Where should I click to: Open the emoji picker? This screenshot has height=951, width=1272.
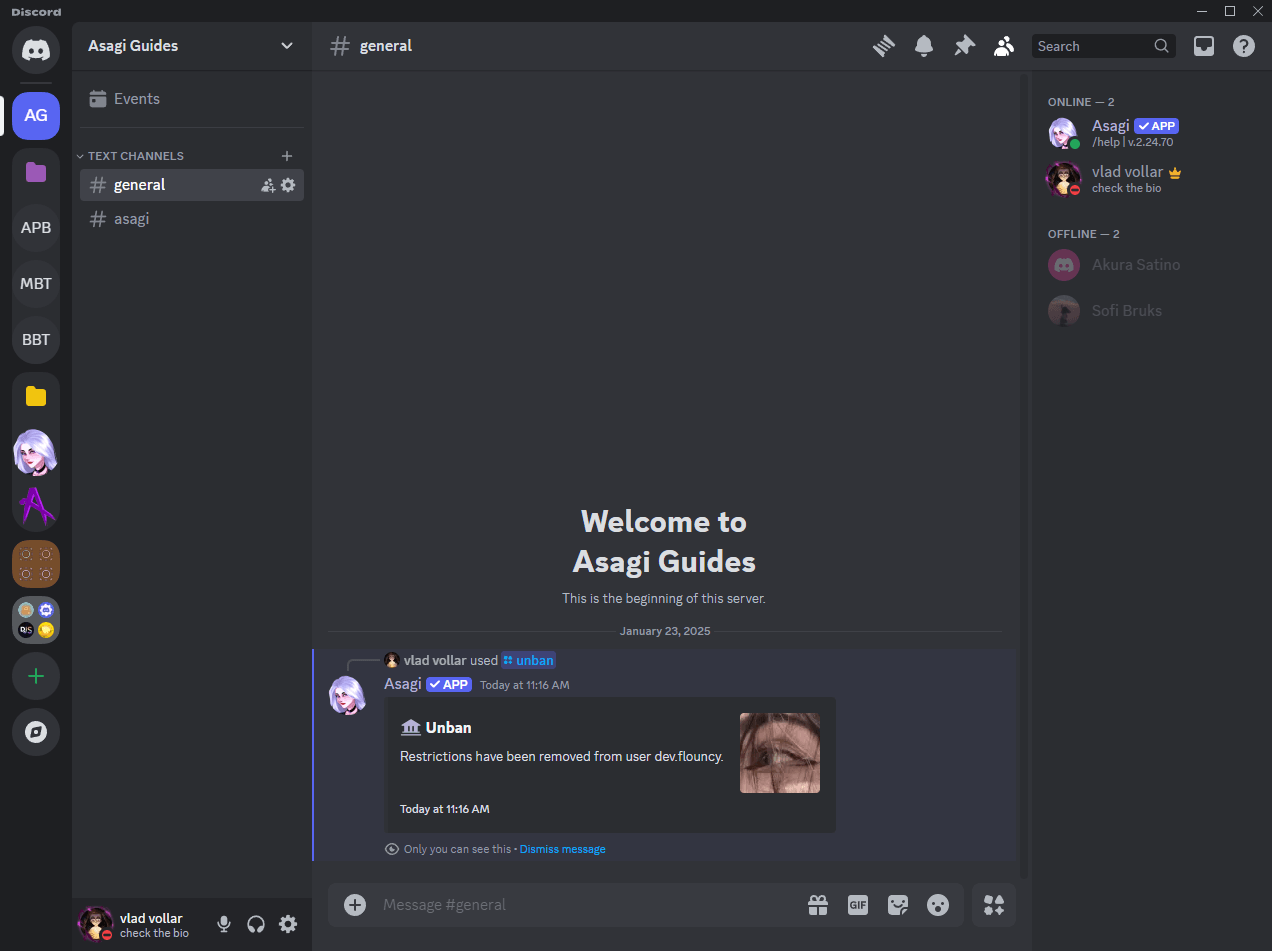[938, 905]
